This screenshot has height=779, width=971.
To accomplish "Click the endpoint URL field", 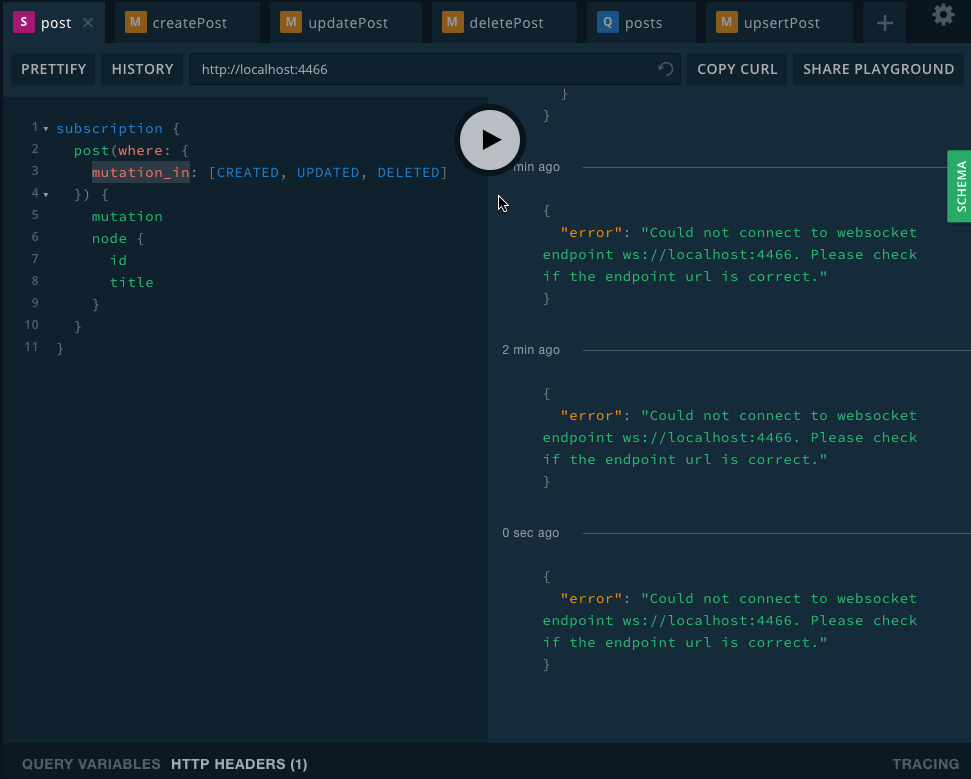I will pyautogui.click(x=435, y=69).
